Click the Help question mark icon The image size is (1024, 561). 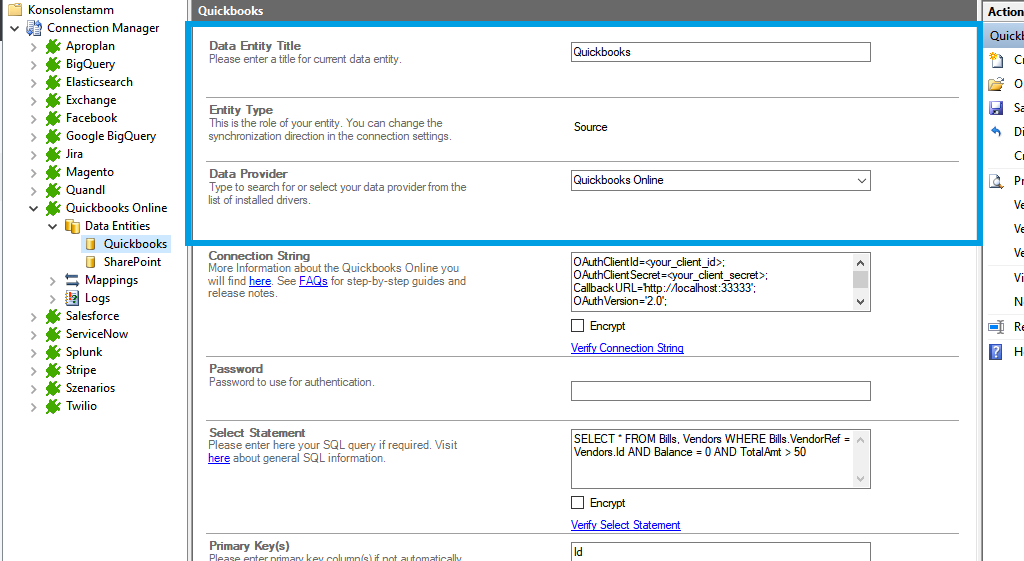click(996, 352)
